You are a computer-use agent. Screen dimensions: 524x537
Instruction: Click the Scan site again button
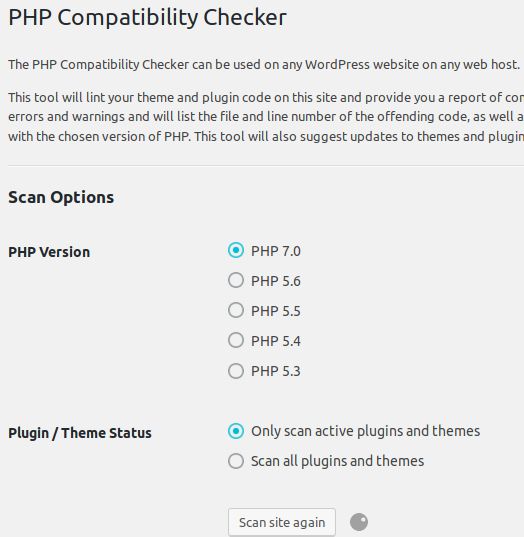pos(282,522)
